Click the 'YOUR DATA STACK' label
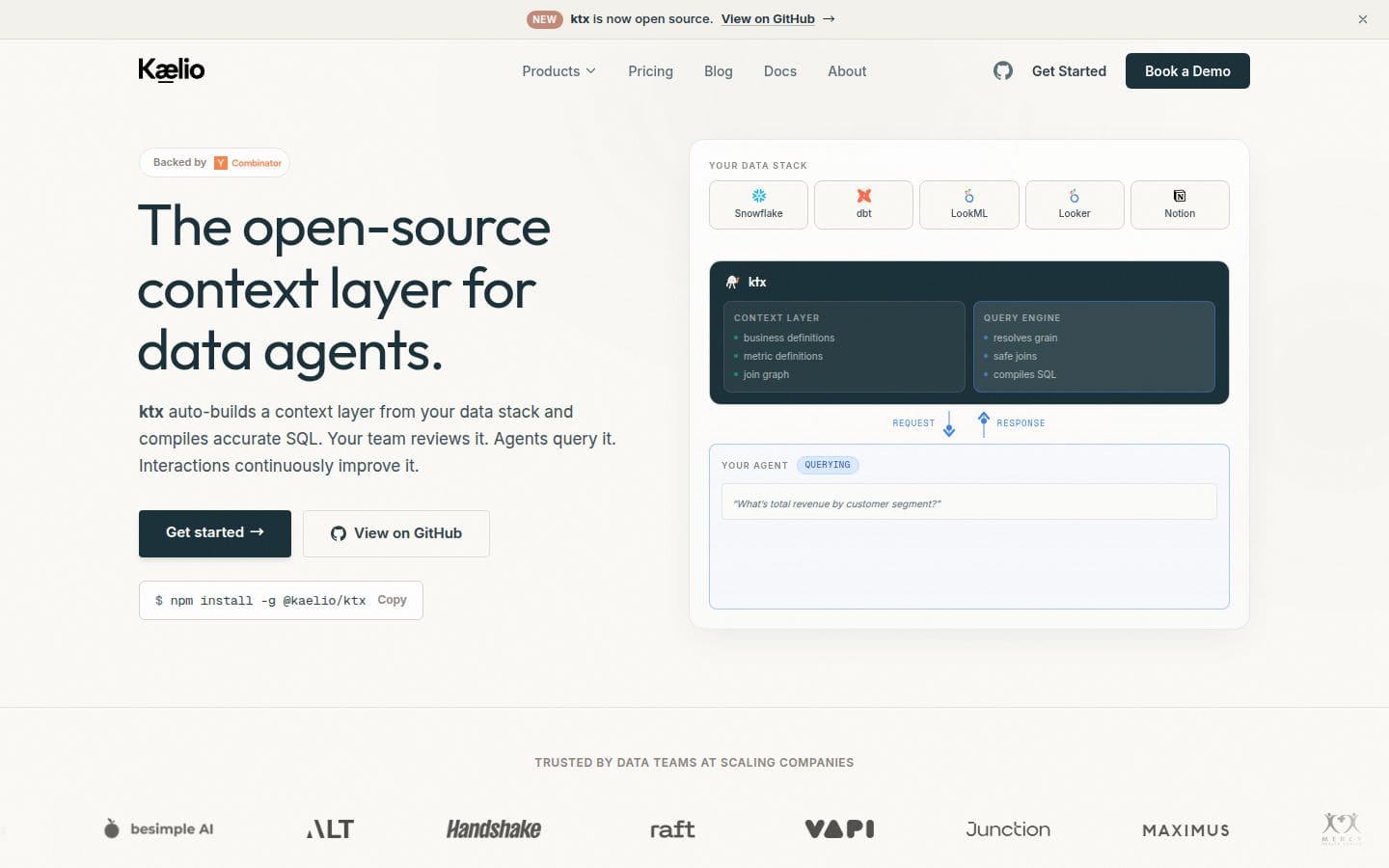The height and width of the screenshot is (868, 1389). [758, 166]
